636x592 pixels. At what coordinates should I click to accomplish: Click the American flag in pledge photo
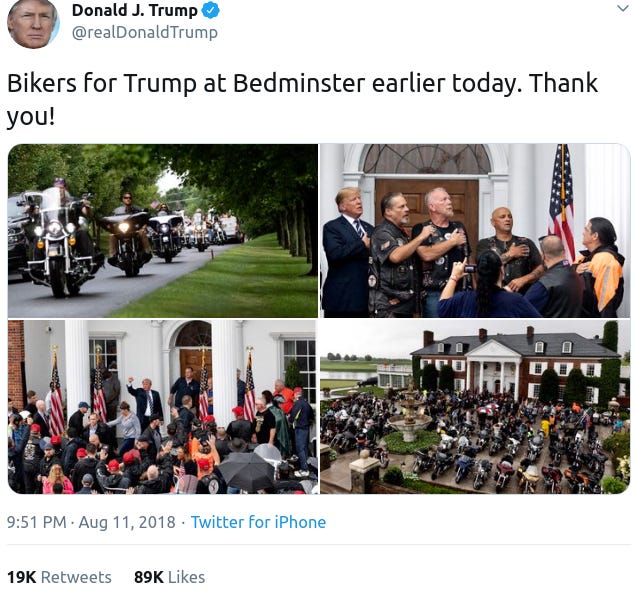[562, 201]
